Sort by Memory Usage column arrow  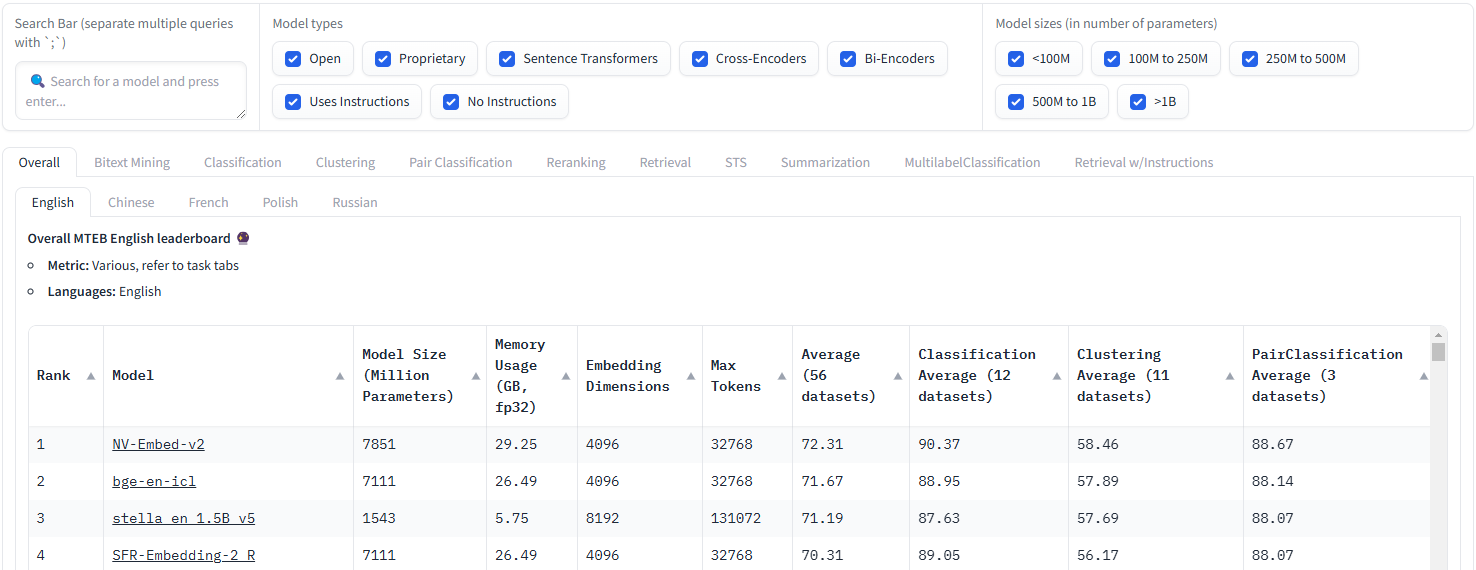(566, 376)
